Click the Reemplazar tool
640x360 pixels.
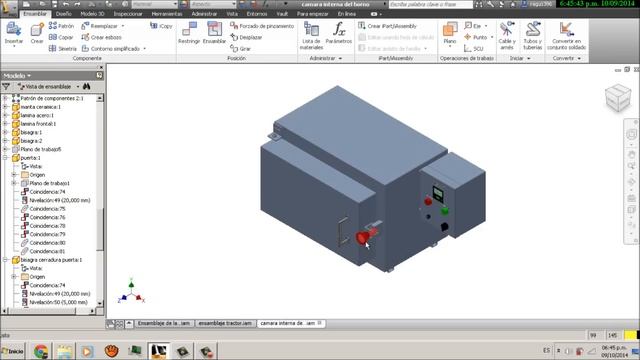click(x=100, y=26)
